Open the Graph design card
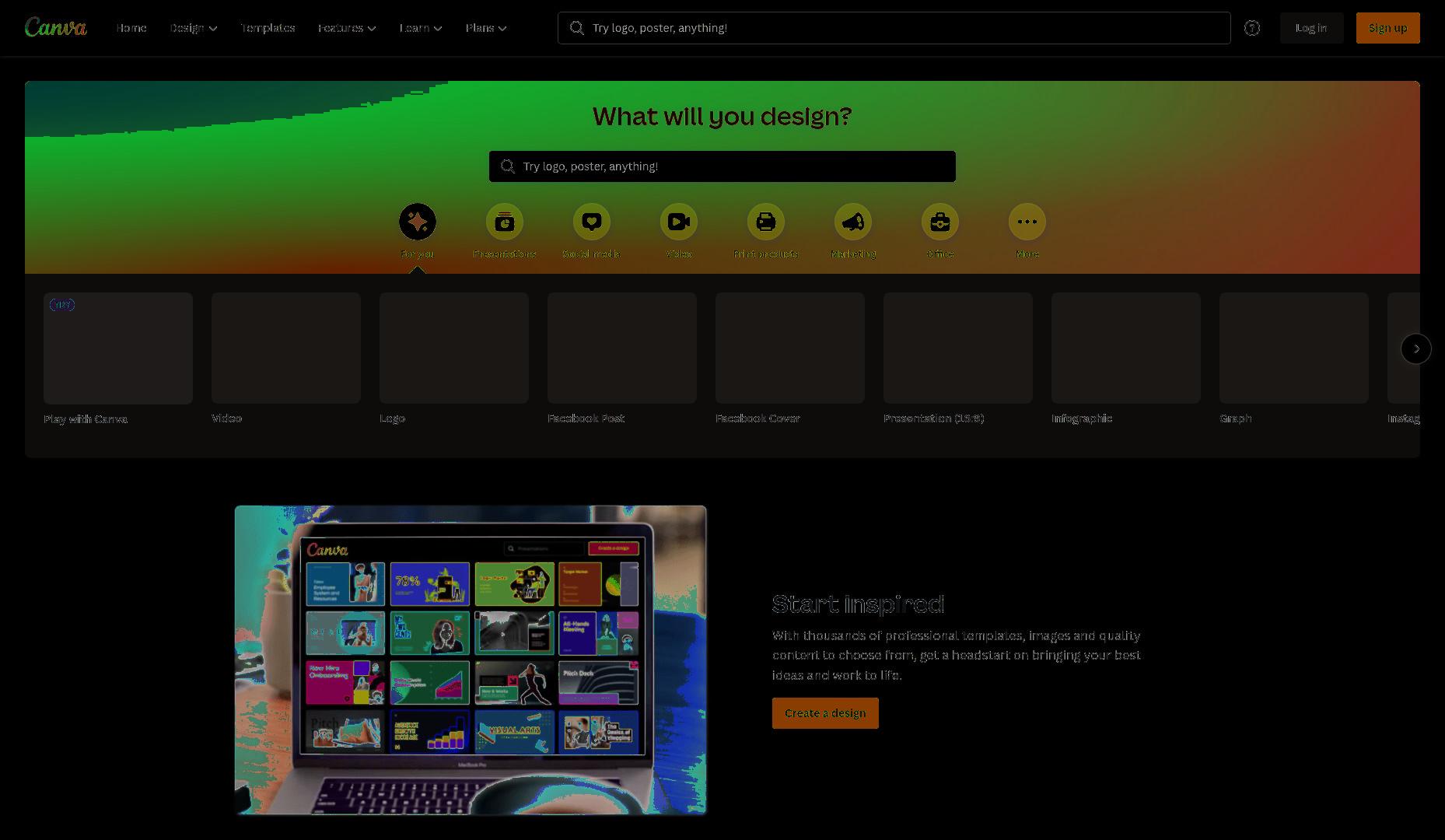Image resolution: width=1445 pixels, height=840 pixels. pos(1294,348)
